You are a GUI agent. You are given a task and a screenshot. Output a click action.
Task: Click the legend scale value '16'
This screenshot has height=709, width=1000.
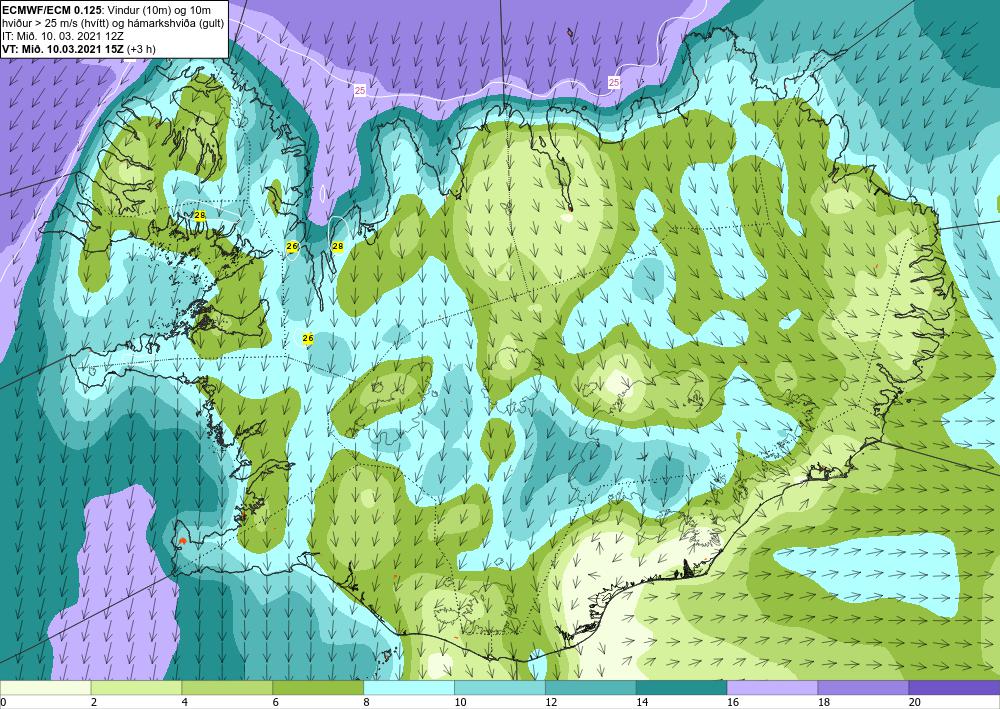click(733, 703)
